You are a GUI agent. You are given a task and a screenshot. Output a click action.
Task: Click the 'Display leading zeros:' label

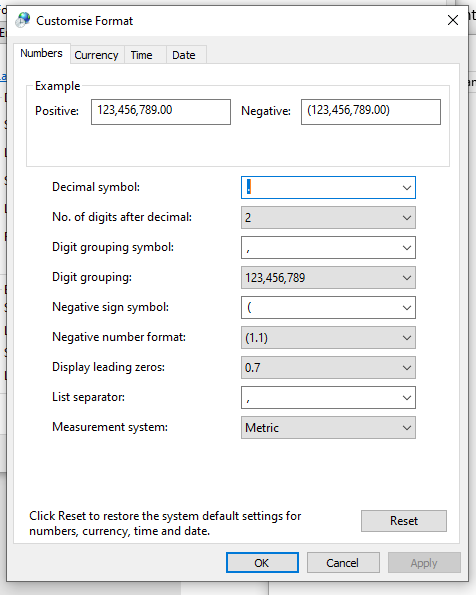[109, 367]
